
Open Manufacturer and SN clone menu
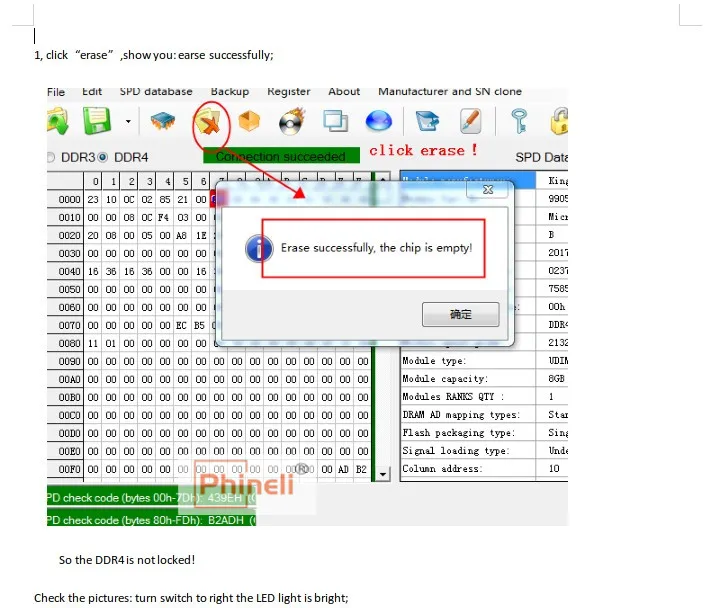450,92
